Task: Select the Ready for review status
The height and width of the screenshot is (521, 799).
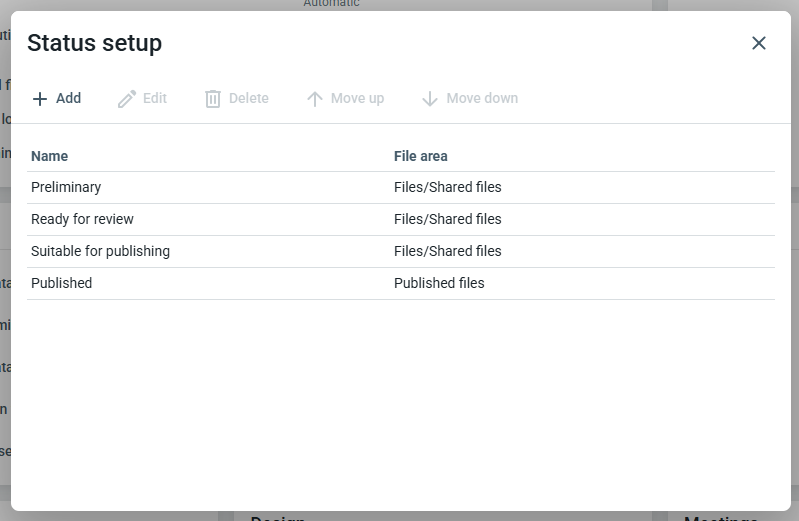Action: tap(82, 219)
